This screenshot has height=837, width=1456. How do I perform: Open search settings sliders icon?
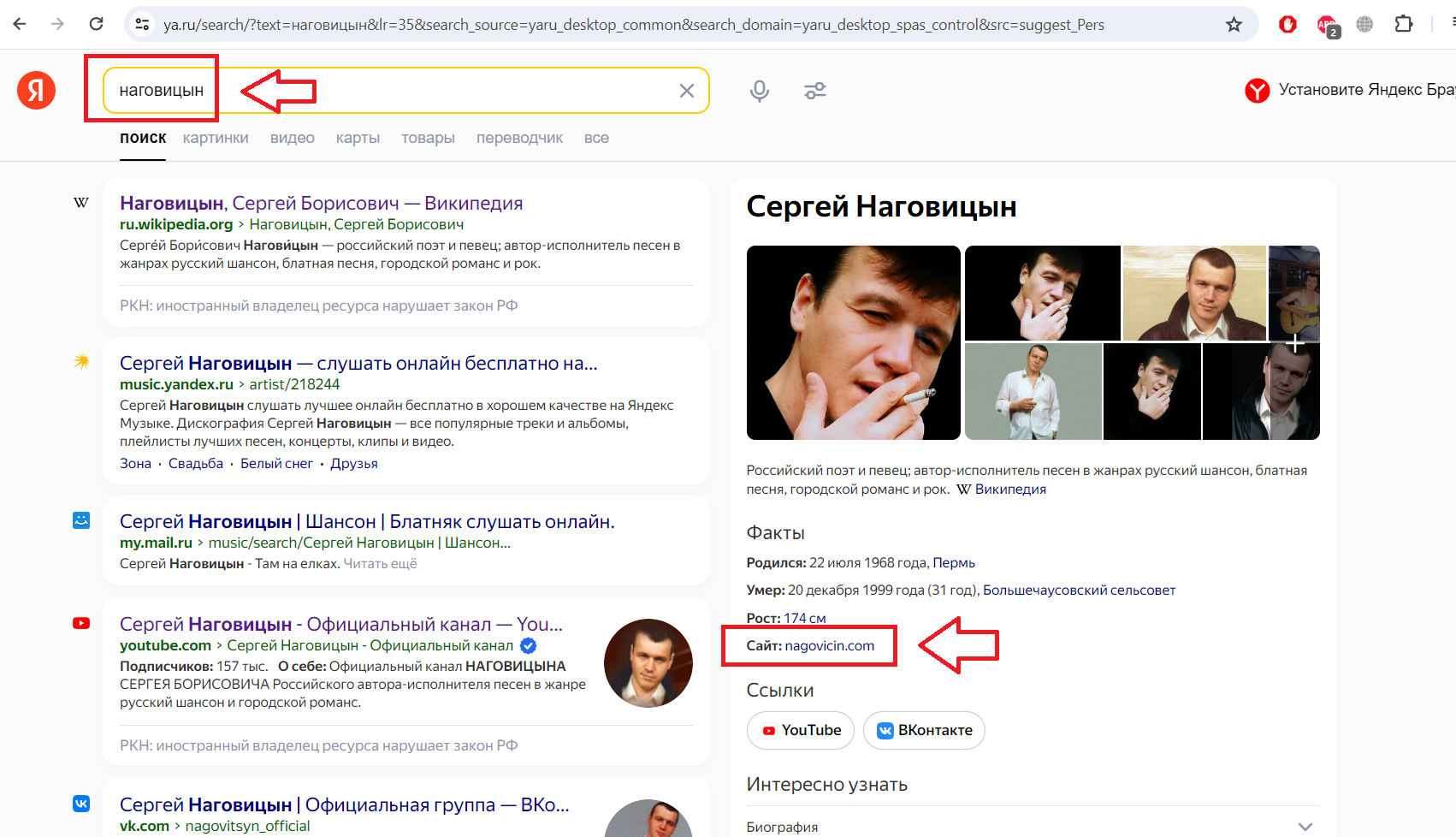(x=815, y=91)
